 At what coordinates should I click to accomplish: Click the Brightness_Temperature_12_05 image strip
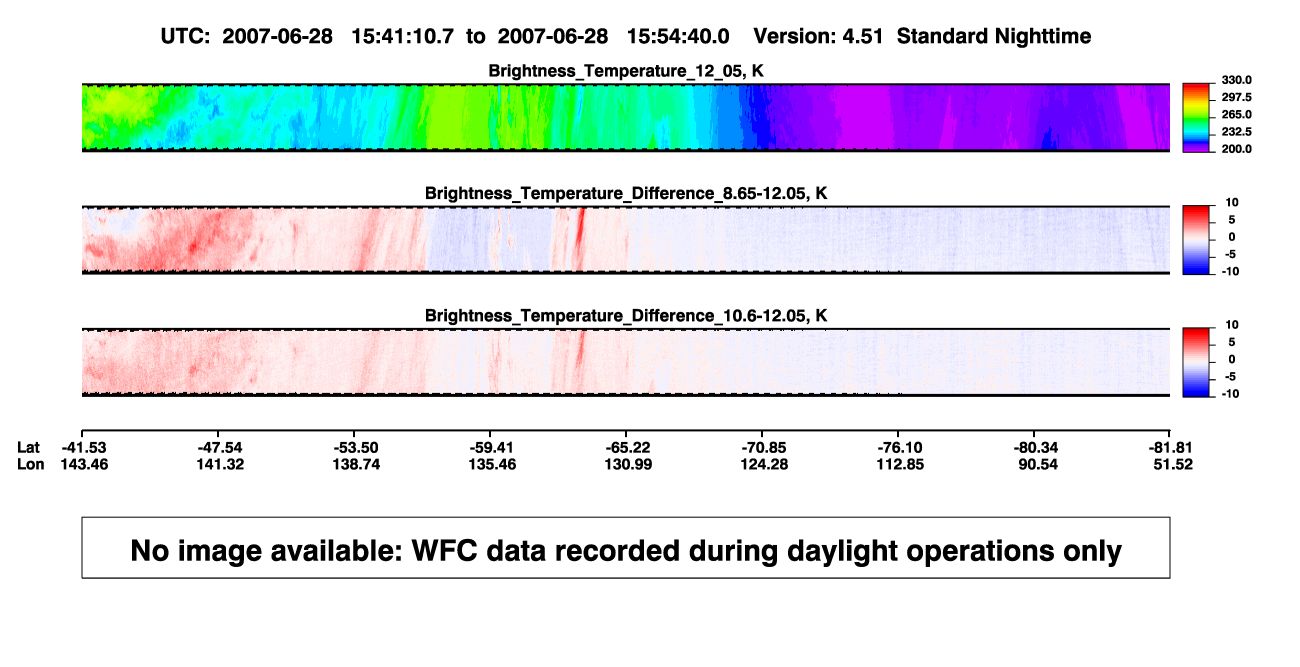coord(626,118)
